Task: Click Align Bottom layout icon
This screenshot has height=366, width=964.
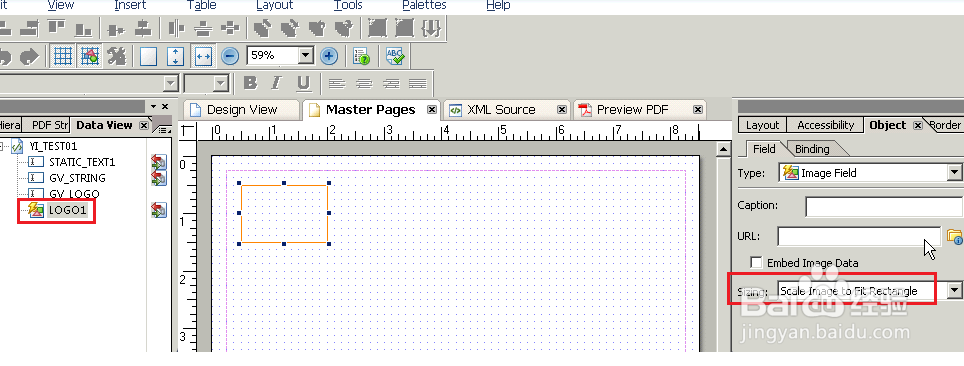Action: point(83,29)
